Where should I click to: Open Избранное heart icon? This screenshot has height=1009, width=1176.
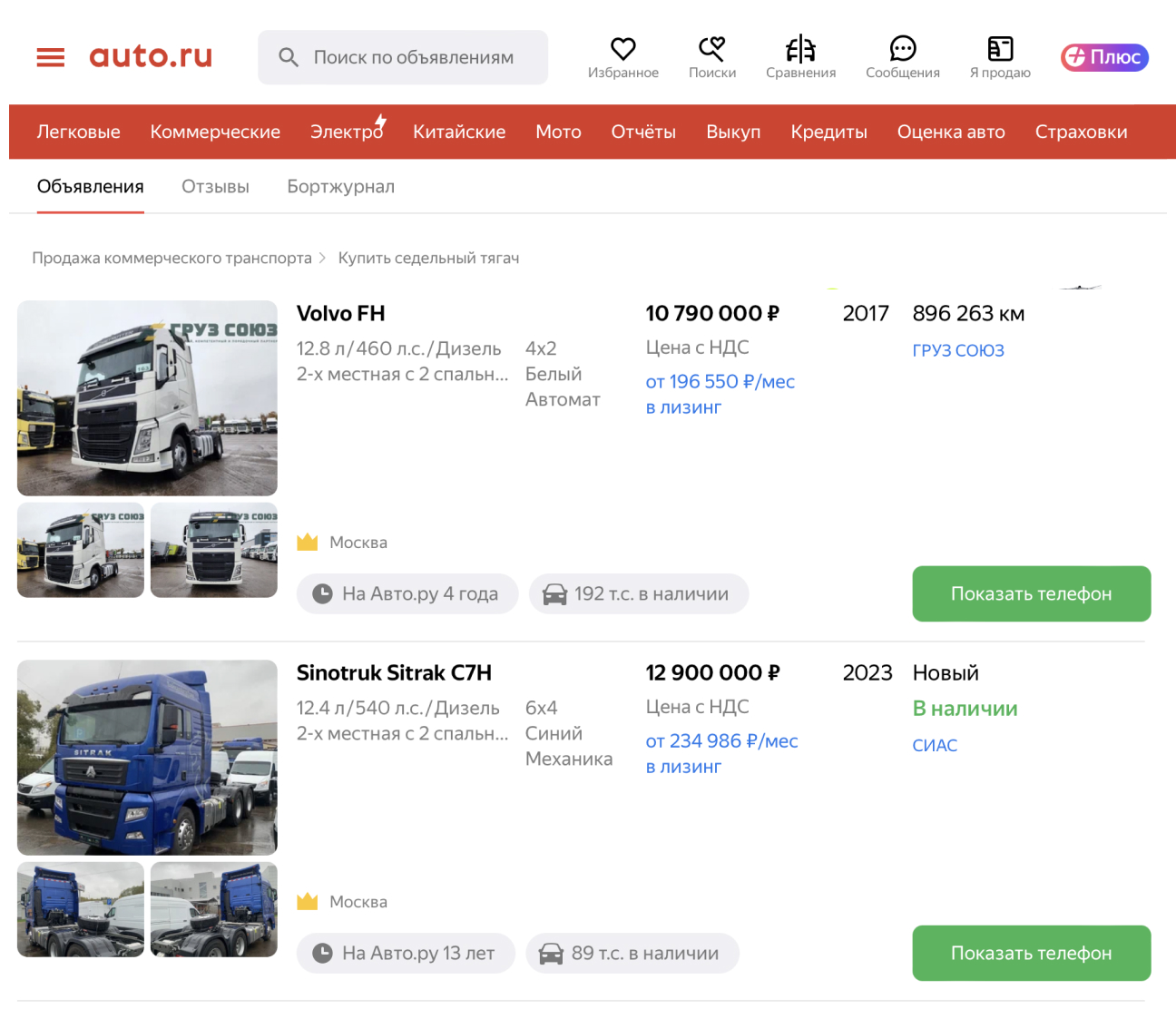[x=622, y=49]
